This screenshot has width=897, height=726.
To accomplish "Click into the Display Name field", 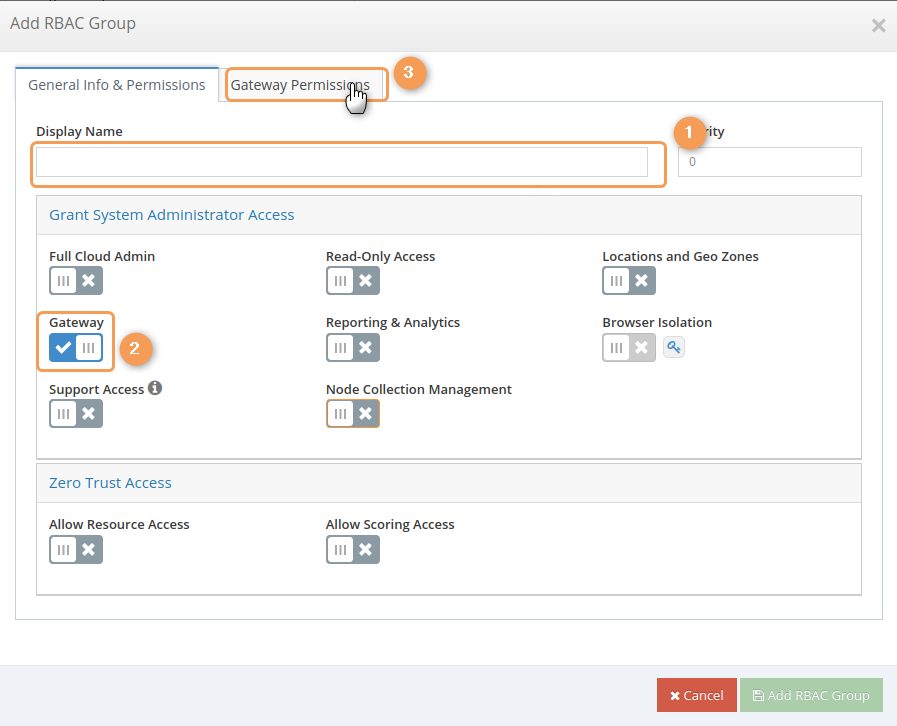I will pyautogui.click(x=341, y=162).
